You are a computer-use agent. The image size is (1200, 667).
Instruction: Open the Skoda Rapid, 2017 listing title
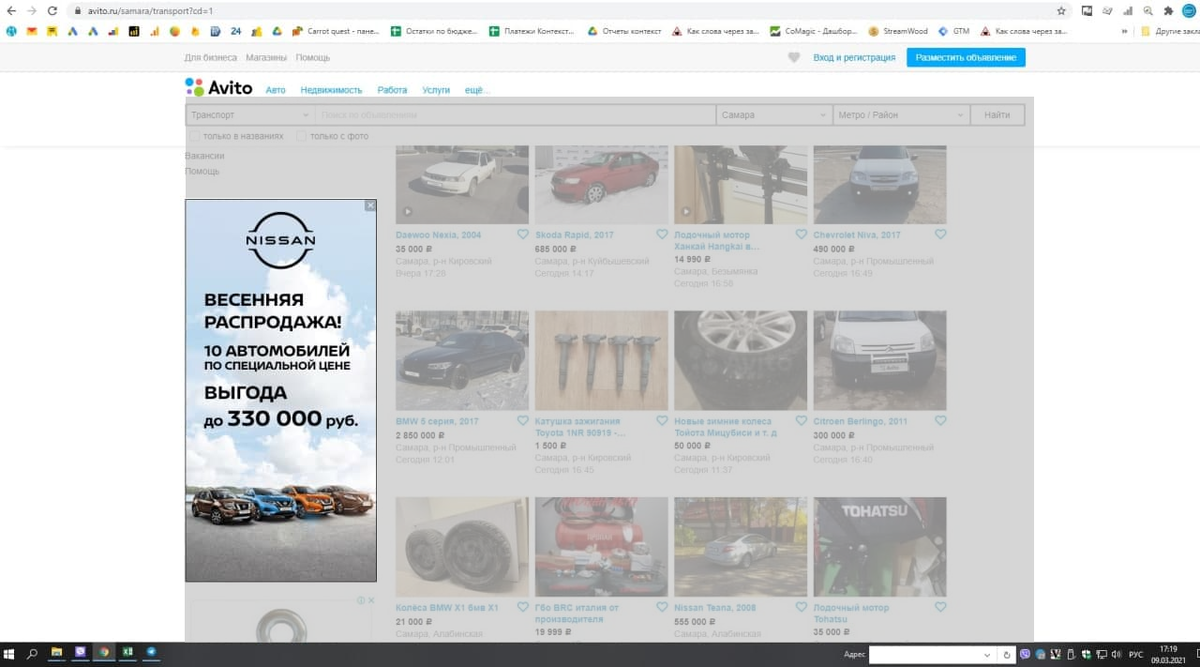(575, 235)
